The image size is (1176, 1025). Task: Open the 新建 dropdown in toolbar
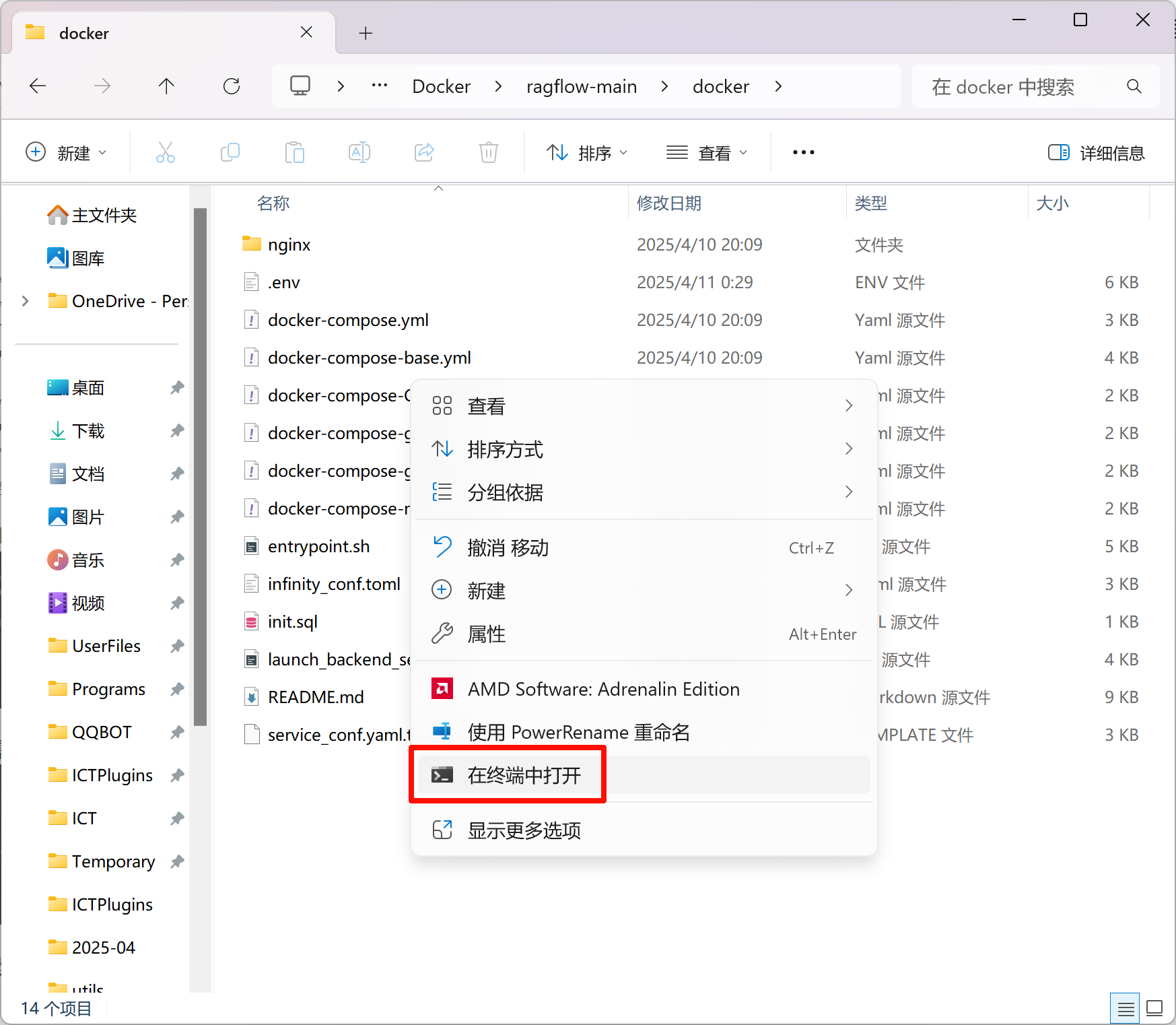pyautogui.click(x=66, y=153)
